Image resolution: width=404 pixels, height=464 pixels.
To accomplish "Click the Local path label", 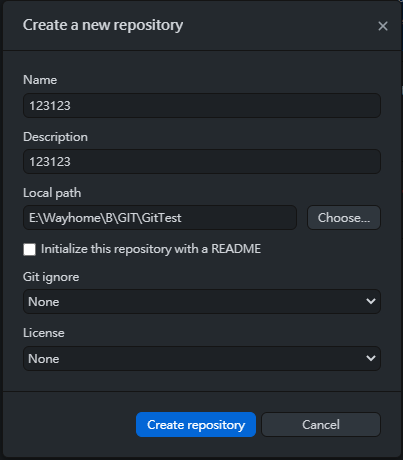I will (x=52, y=193).
